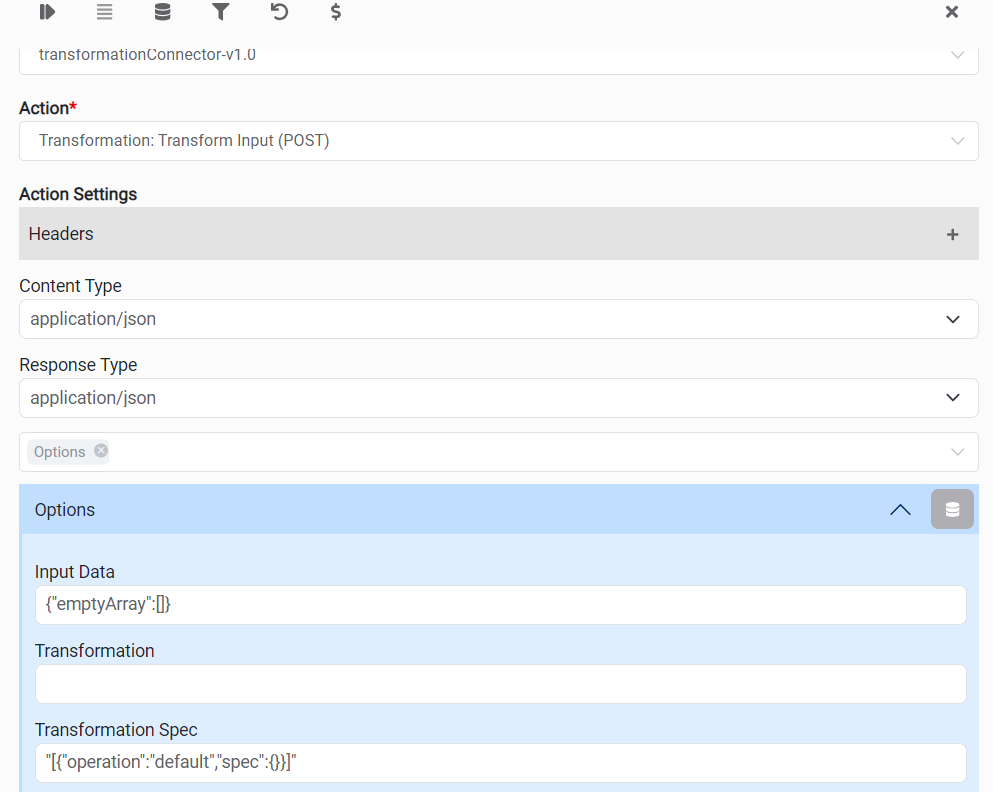
Task: Click the run/step play icon in toolbar
Action: [x=47, y=12]
